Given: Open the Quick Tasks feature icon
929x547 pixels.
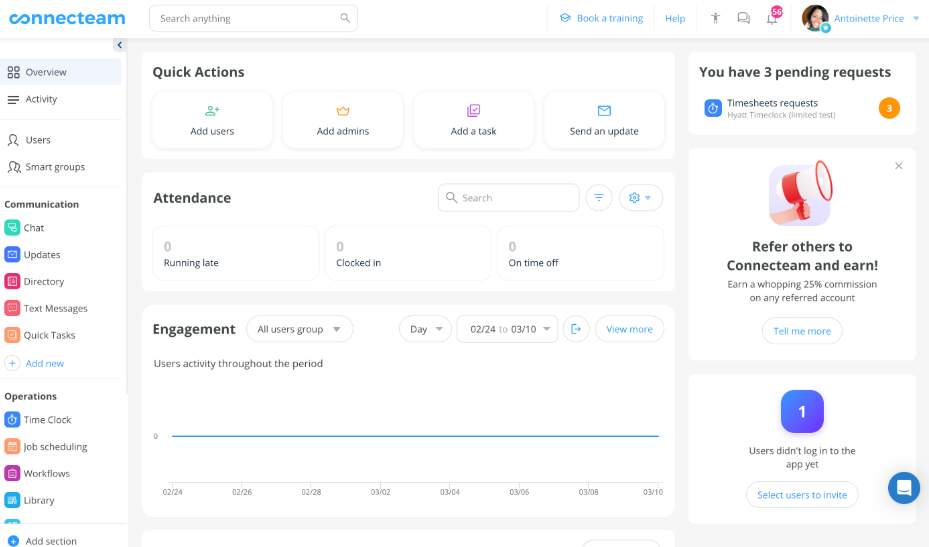Looking at the screenshot, I should pyautogui.click(x=12, y=335).
